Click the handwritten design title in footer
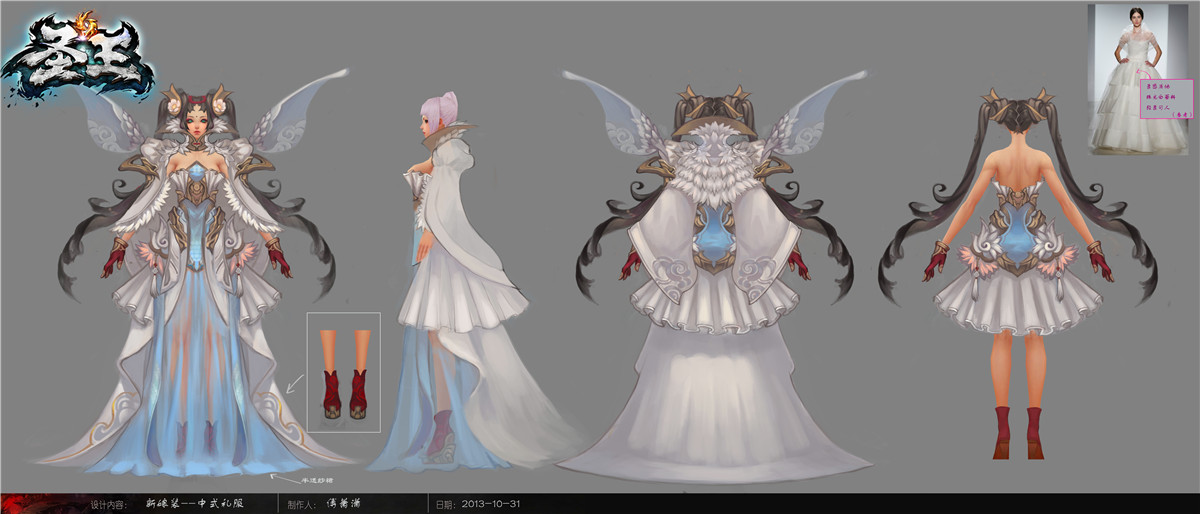Screen dimensions: 1200x514 [x=195, y=504]
